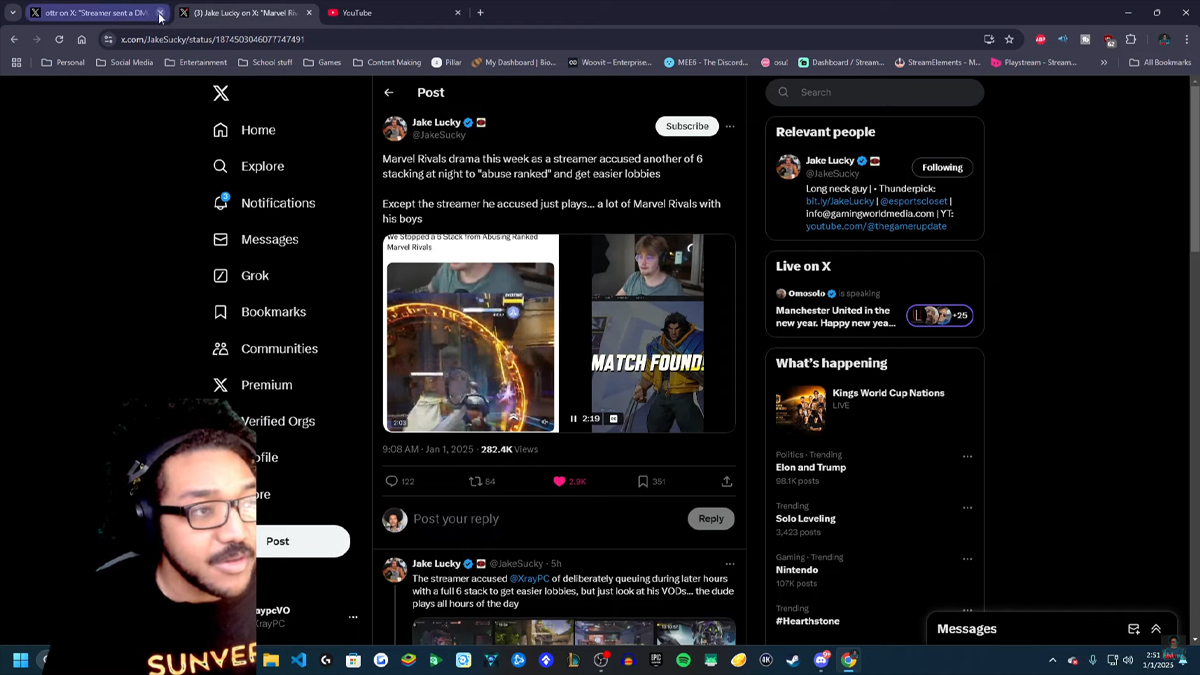Open your Bookmarks
1200x675 pixels.
click(x=273, y=311)
